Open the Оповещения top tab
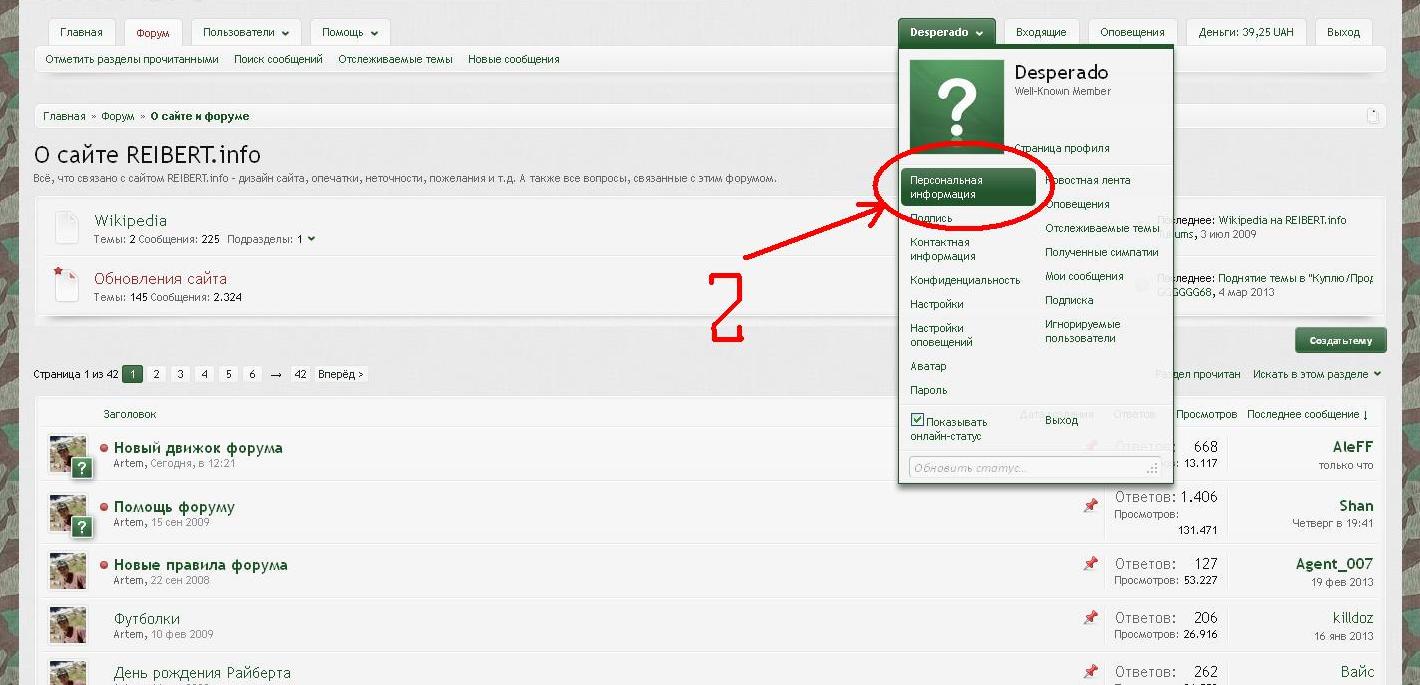The height and width of the screenshot is (685, 1420). pyautogui.click(x=1132, y=32)
